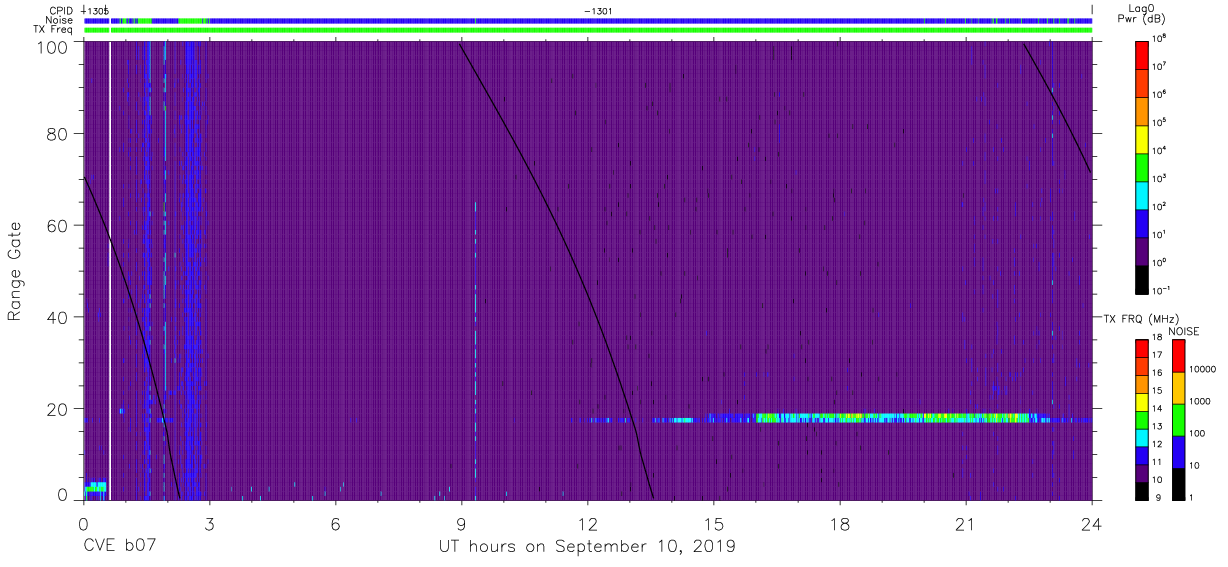
Task: Click the green segment of the NOISE colorbar
Action: [1178, 419]
